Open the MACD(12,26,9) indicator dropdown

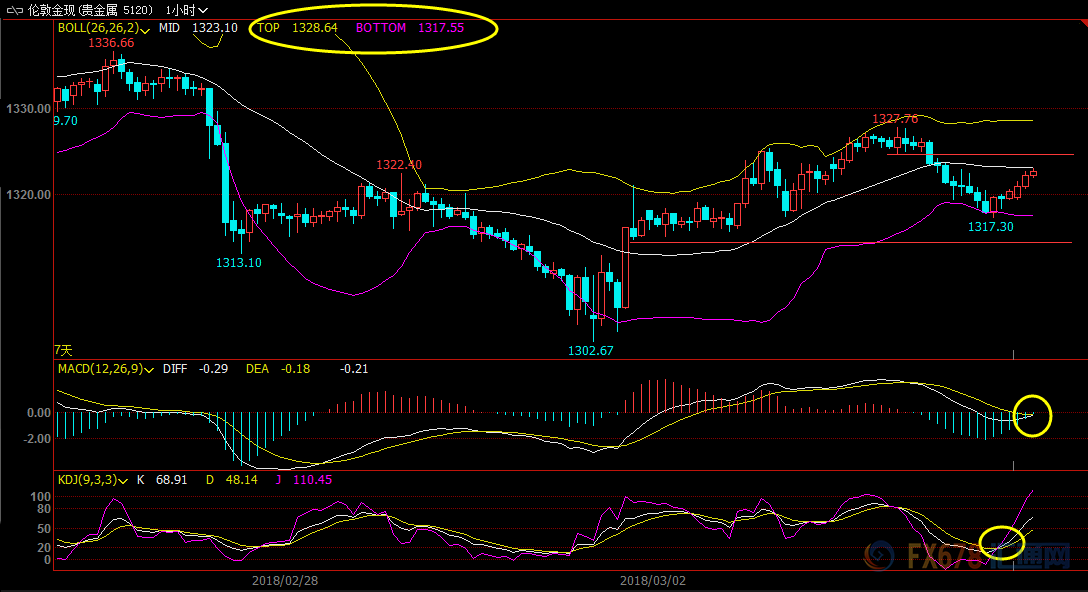click(105, 369)
